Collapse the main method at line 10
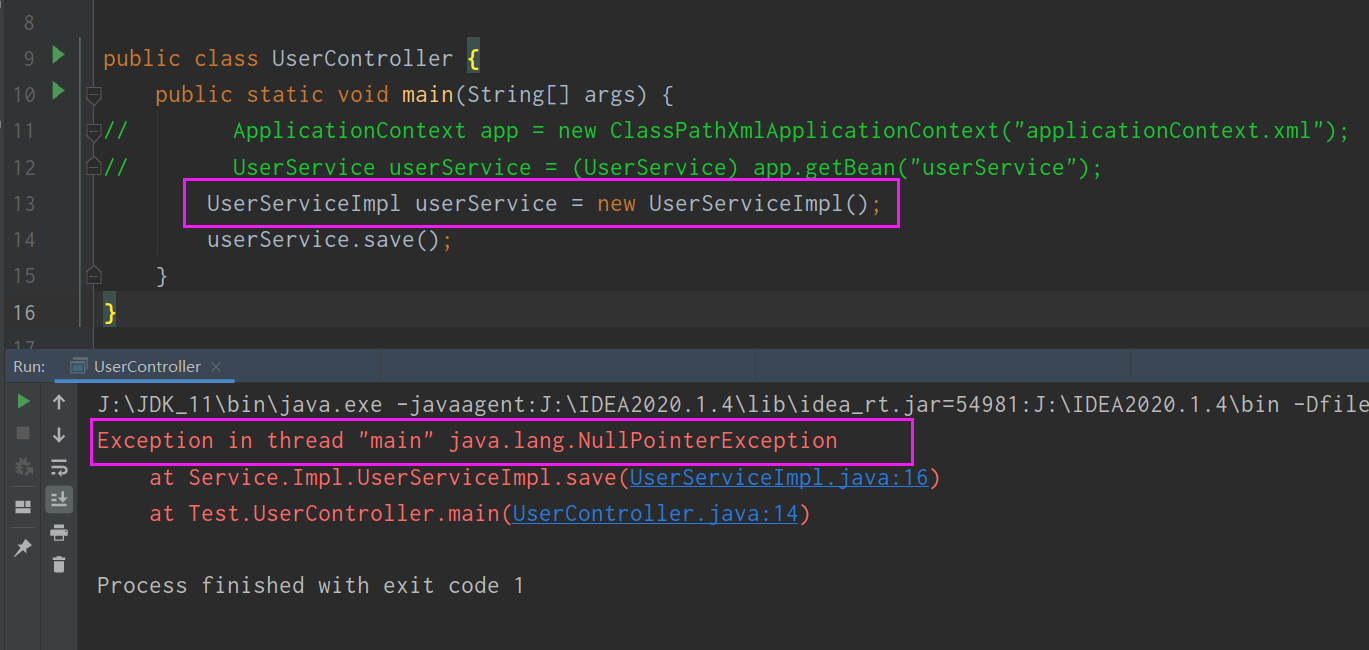 coord(94,95)
